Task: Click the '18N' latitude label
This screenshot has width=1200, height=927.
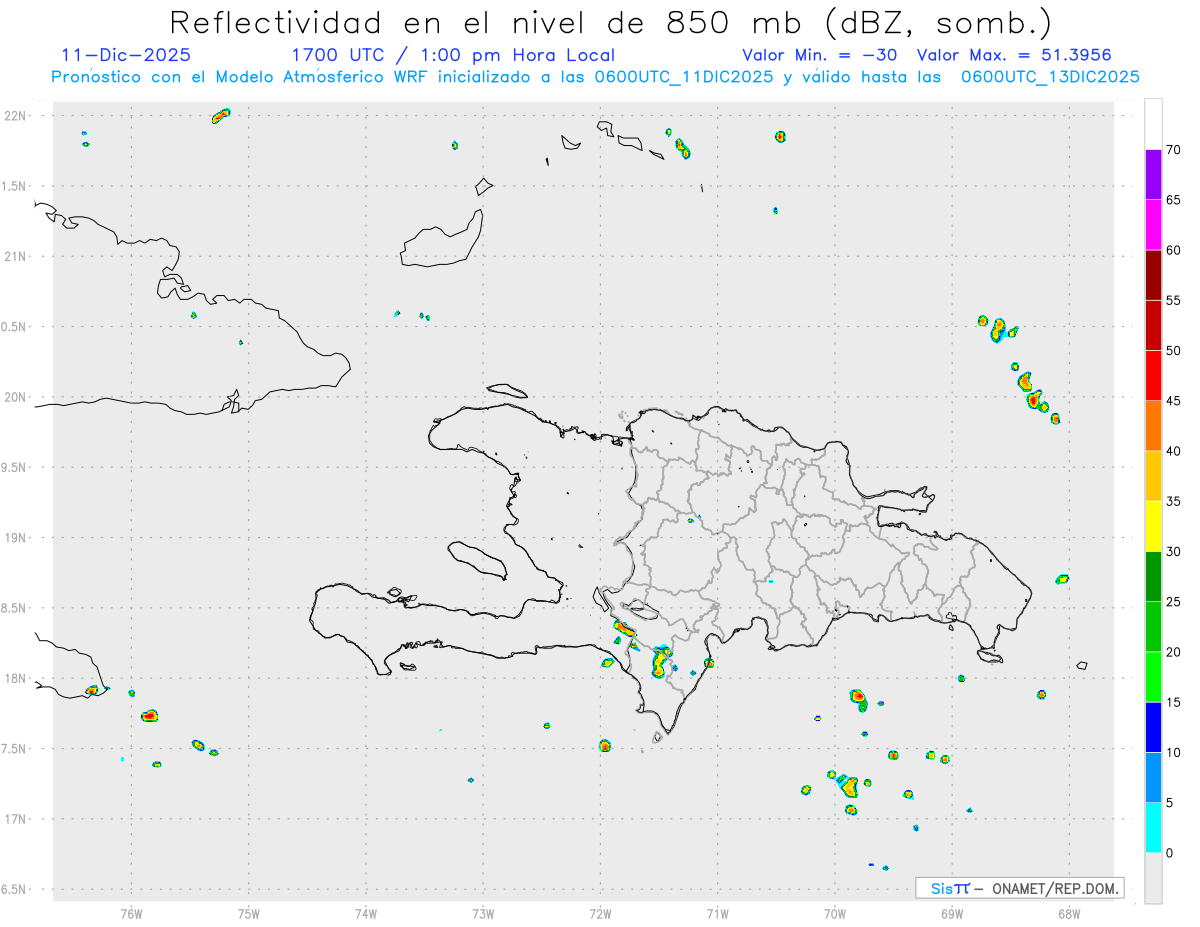Action: click(17, 679)
